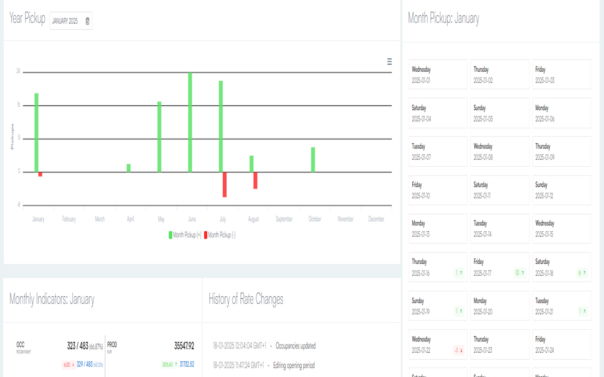Click green up-arrow badge on Sunday 2025-01-19
Viewport: 604px width, 377px height.
coord(459,311)
